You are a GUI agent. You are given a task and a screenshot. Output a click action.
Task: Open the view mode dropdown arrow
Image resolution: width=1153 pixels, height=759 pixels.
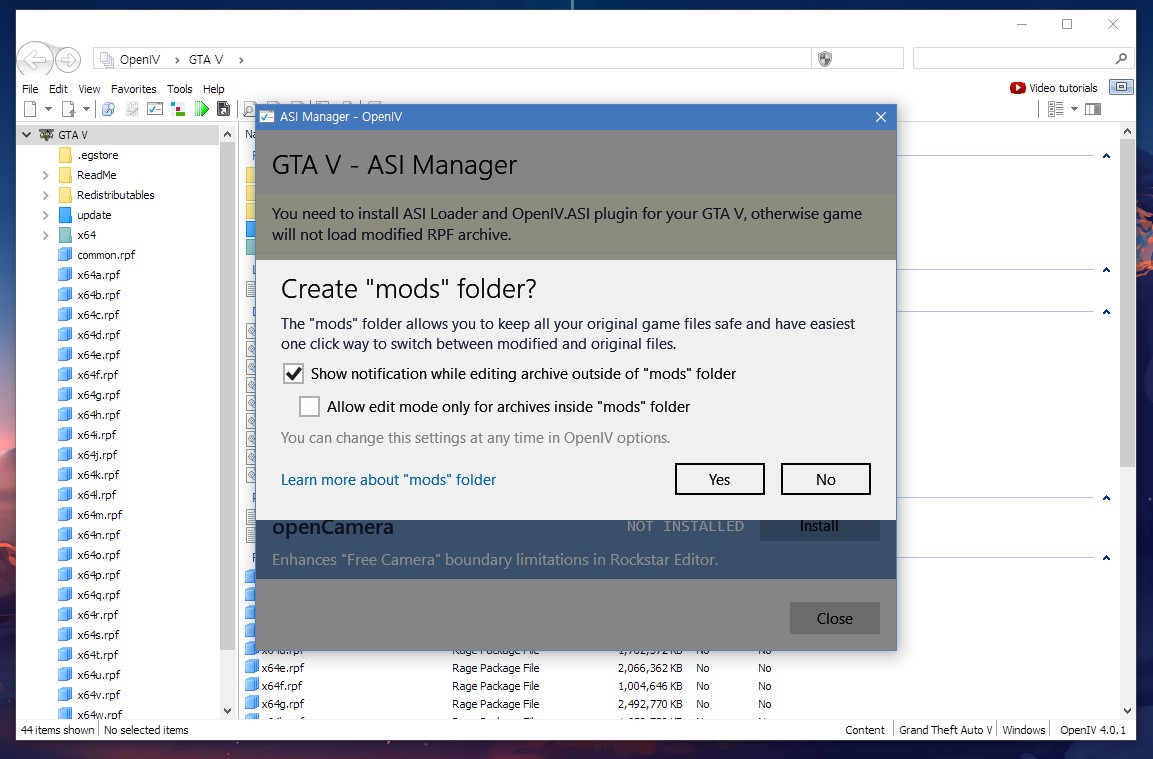pos(1074,110)
